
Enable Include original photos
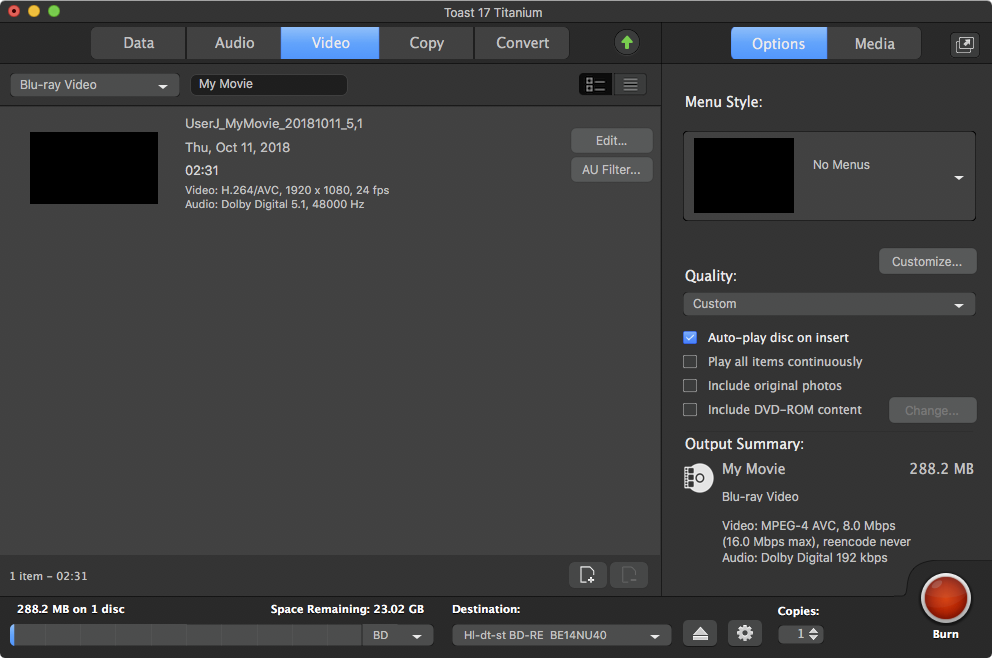pos(690,385)
